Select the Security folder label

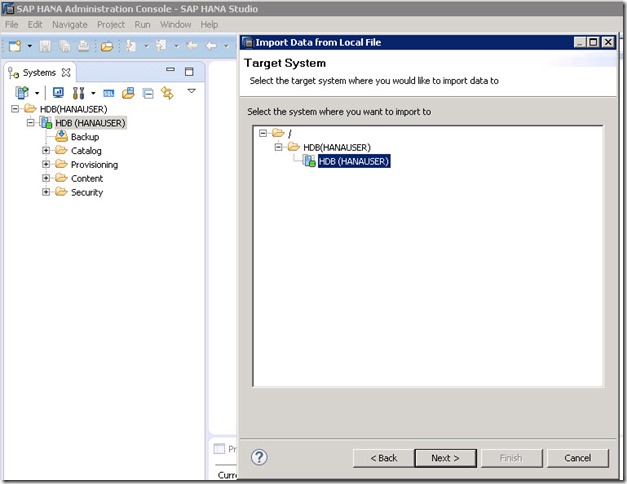(87, 192)
